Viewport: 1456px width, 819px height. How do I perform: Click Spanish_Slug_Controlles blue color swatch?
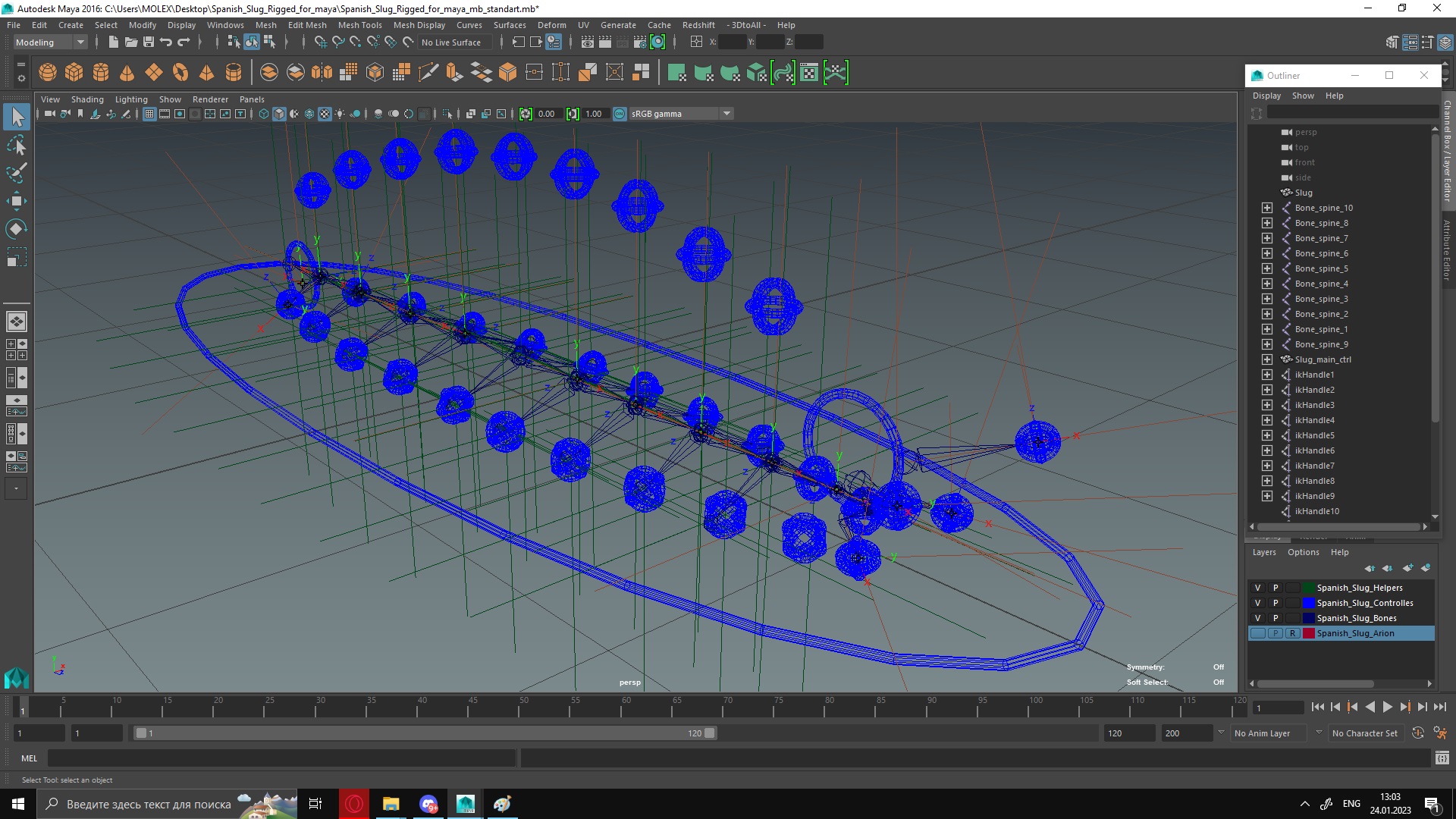coord(1309,604)
